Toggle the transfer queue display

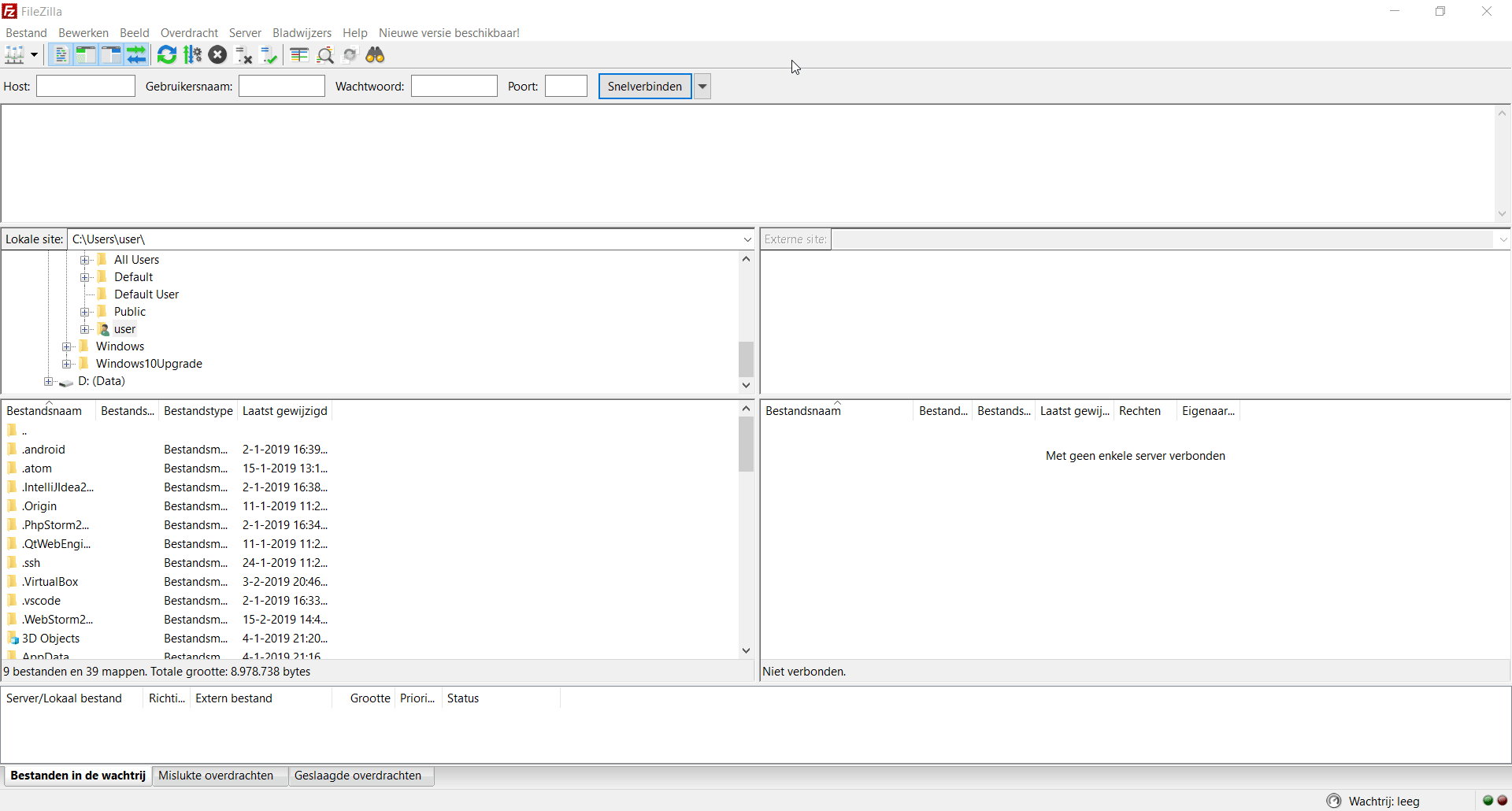pos(136,55)
